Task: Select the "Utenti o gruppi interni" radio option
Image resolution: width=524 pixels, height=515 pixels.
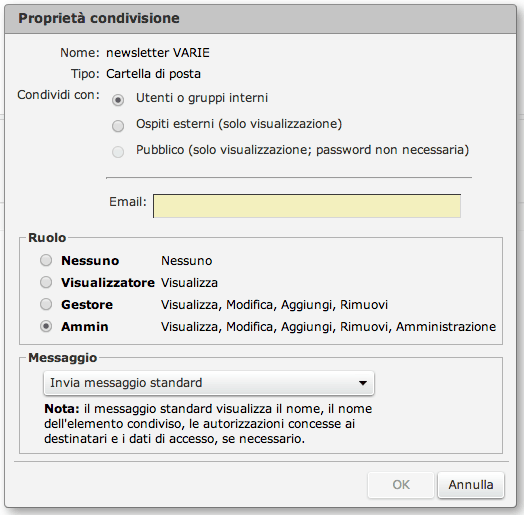Action: point(118,100)
